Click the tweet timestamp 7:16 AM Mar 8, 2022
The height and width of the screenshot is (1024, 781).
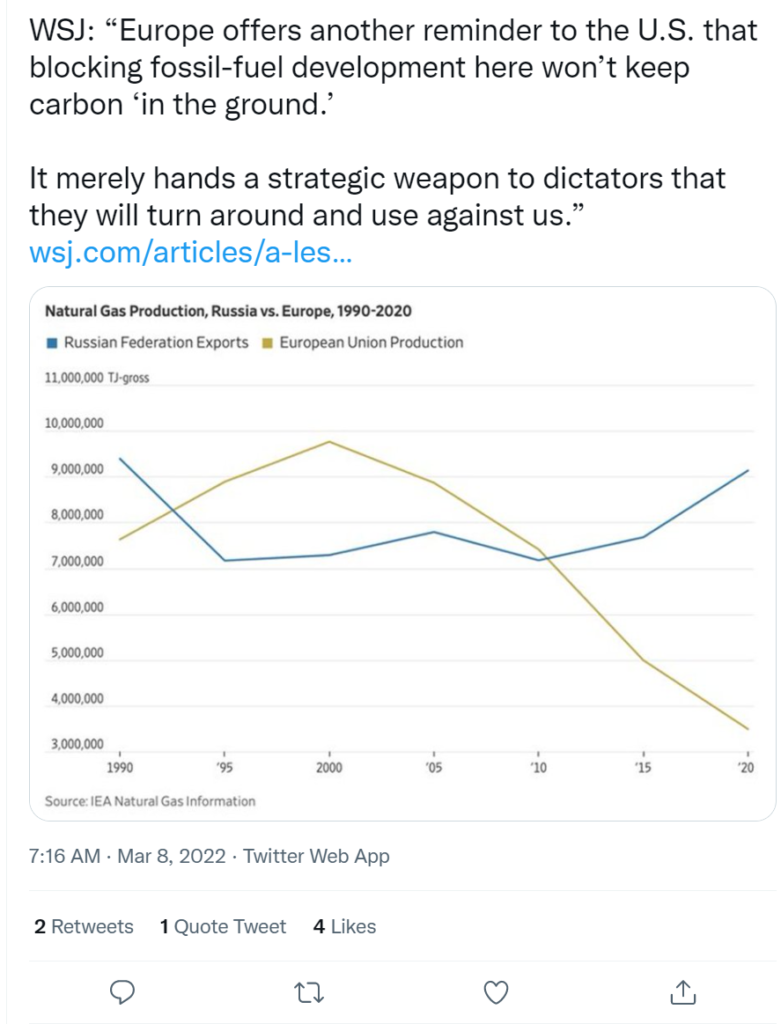[128, 856]
